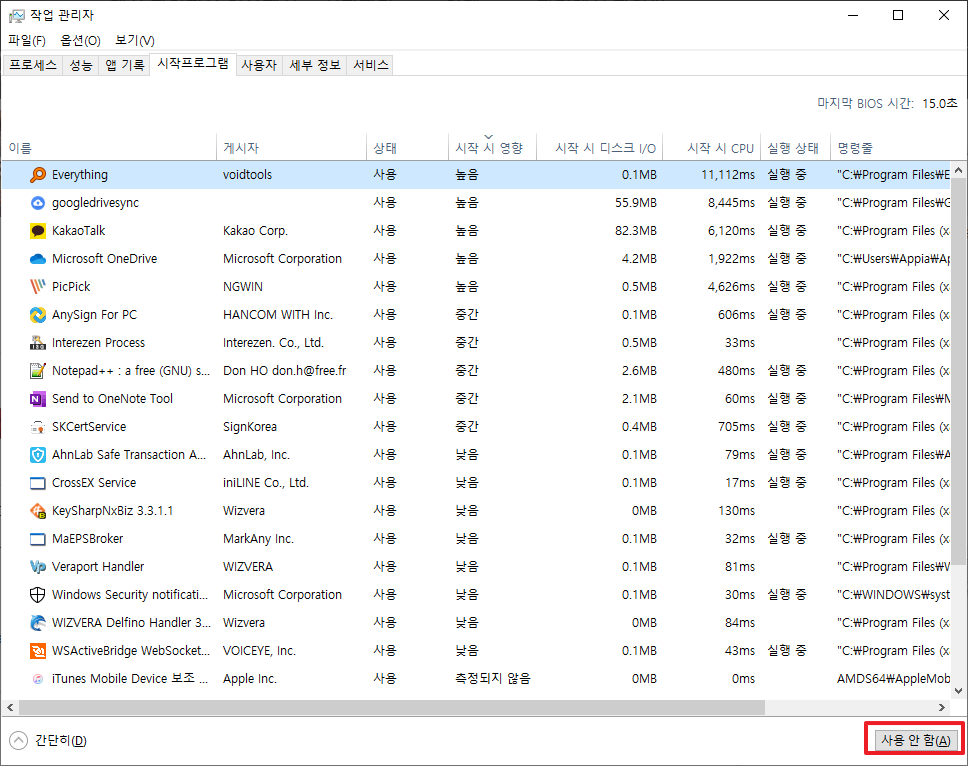
Task: Click the horizontal scrollbar thumb
Action: pyautogui.click(x=392, y=707)
